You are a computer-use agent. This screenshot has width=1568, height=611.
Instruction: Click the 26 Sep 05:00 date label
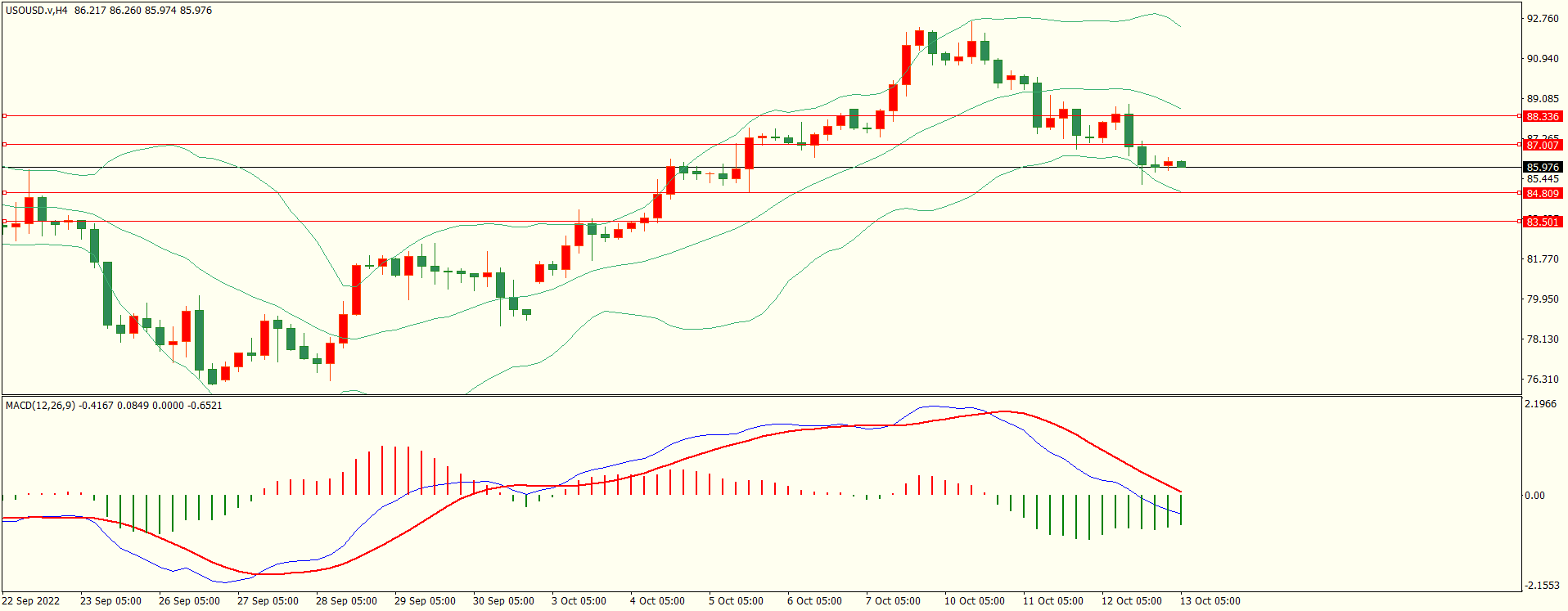[x=189, y=600]
